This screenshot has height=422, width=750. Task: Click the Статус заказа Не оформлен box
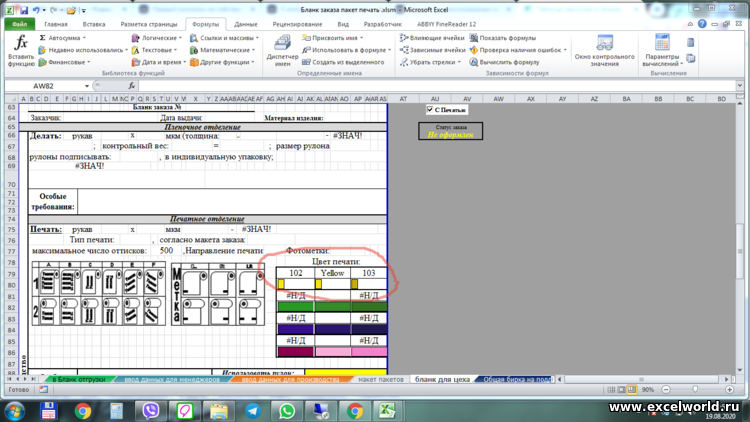pyautogui.click(x=451, y=131)
